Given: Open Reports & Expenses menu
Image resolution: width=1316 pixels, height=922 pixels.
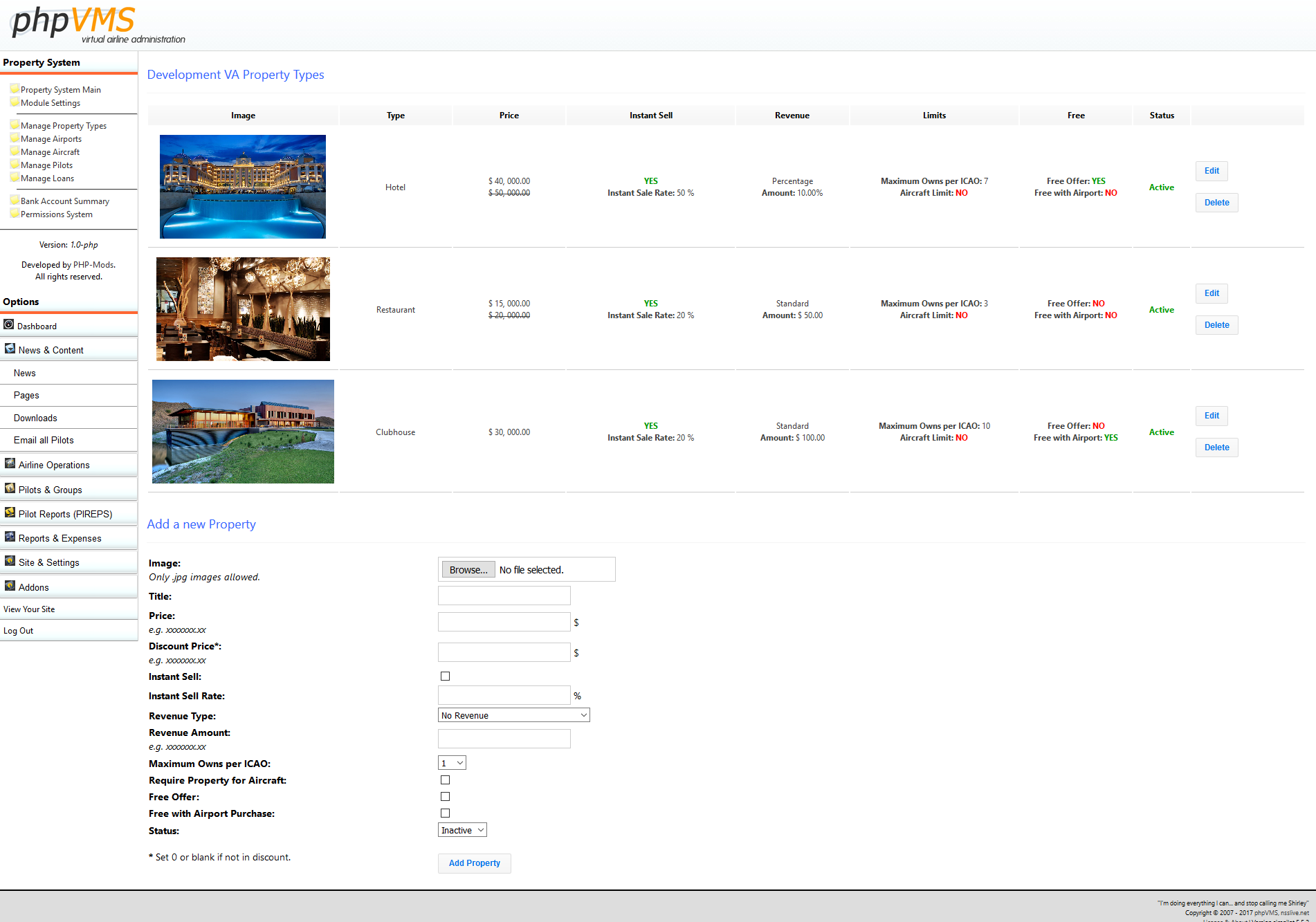Looking at the screenshot, I should tap(68, 538).
